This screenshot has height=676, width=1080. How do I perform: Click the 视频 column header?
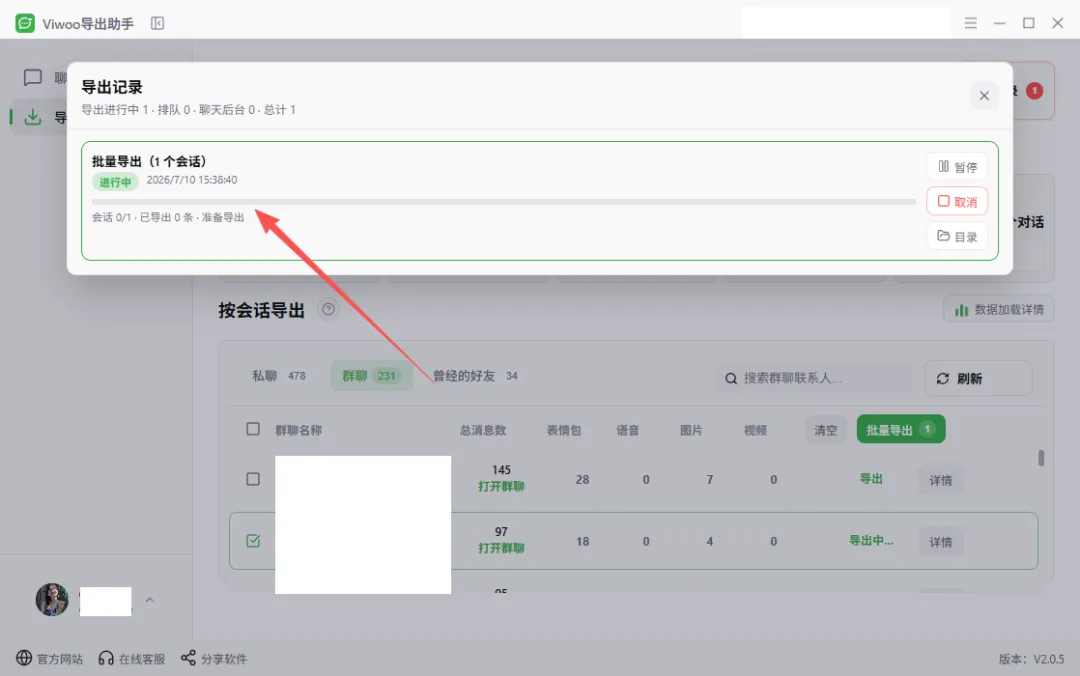[x=755, y=431]
